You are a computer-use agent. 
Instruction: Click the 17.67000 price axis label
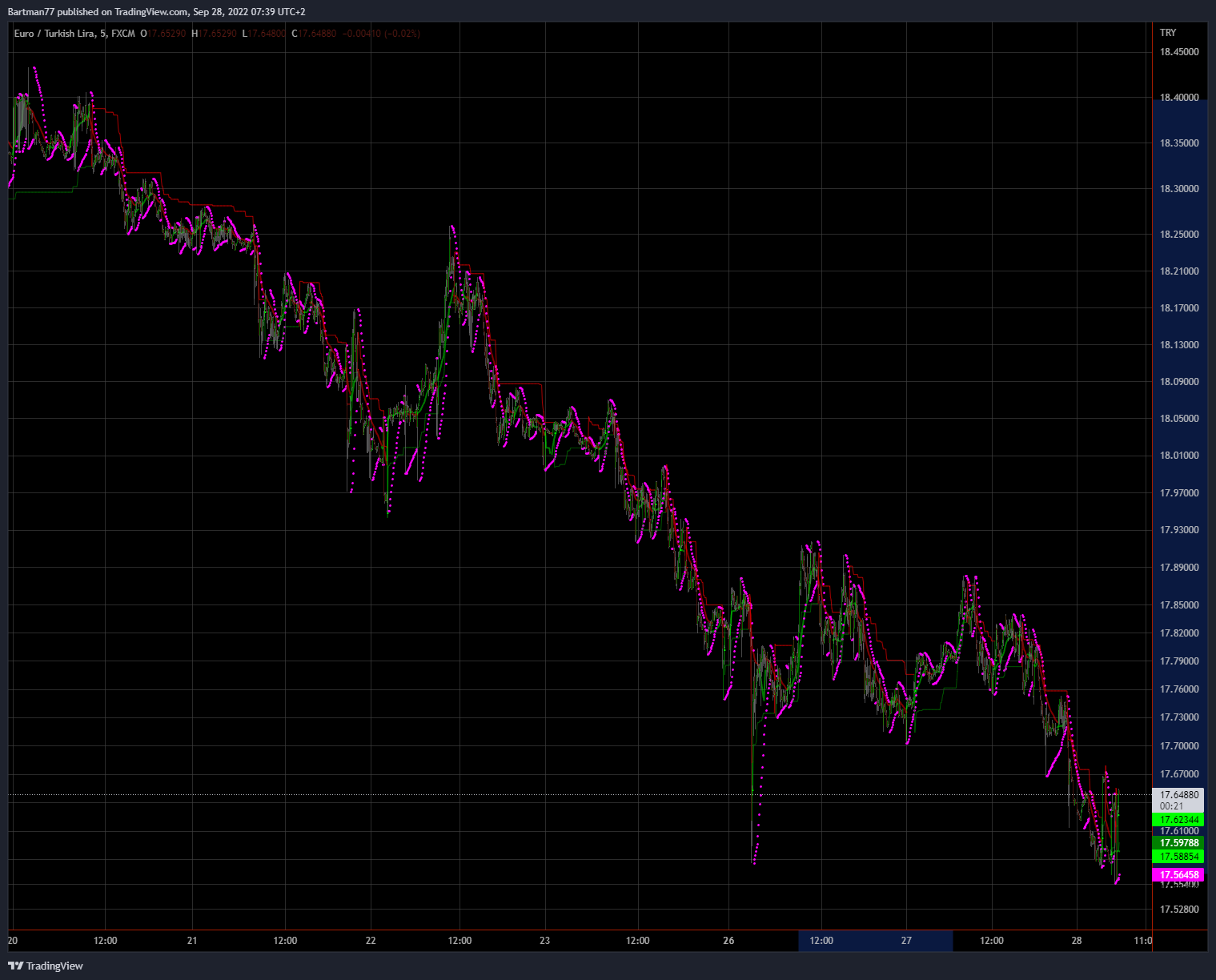[1179, 774]
